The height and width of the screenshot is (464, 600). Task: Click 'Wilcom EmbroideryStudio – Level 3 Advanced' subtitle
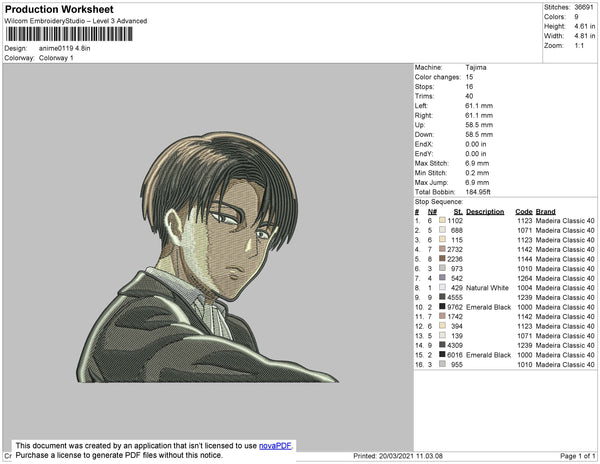click(76, 21)
